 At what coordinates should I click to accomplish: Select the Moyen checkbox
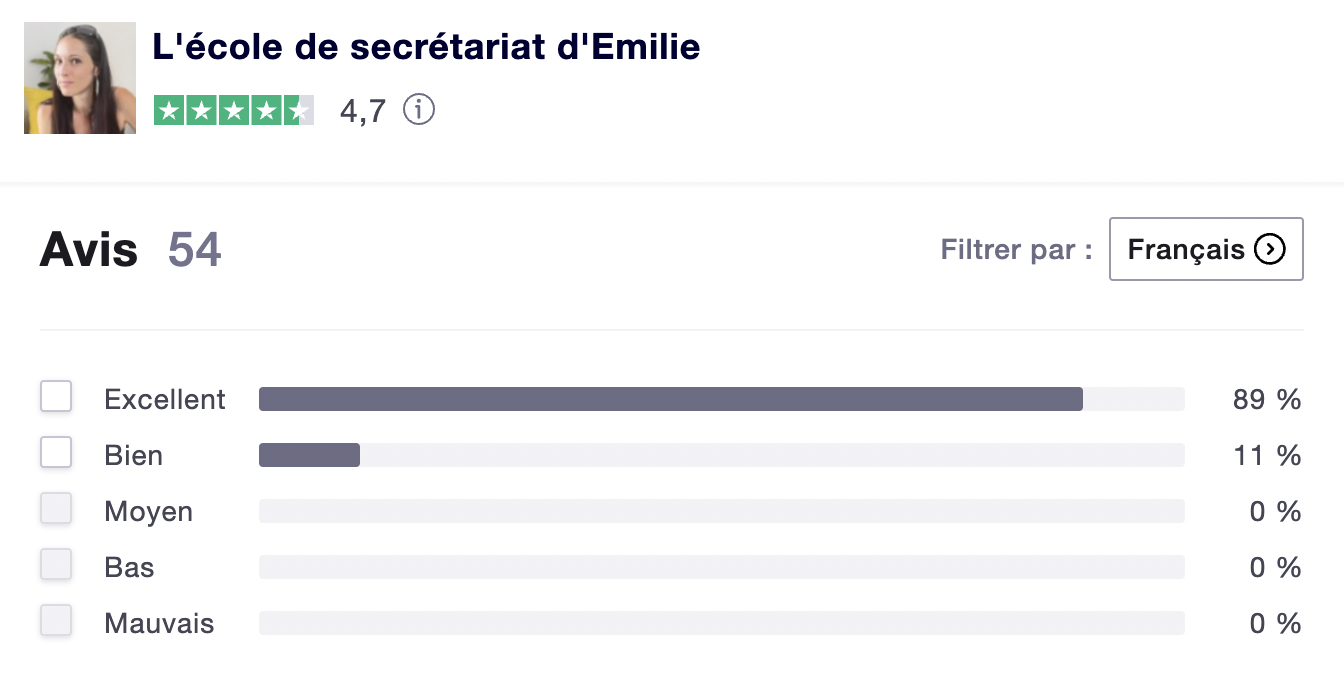[56, 509]
